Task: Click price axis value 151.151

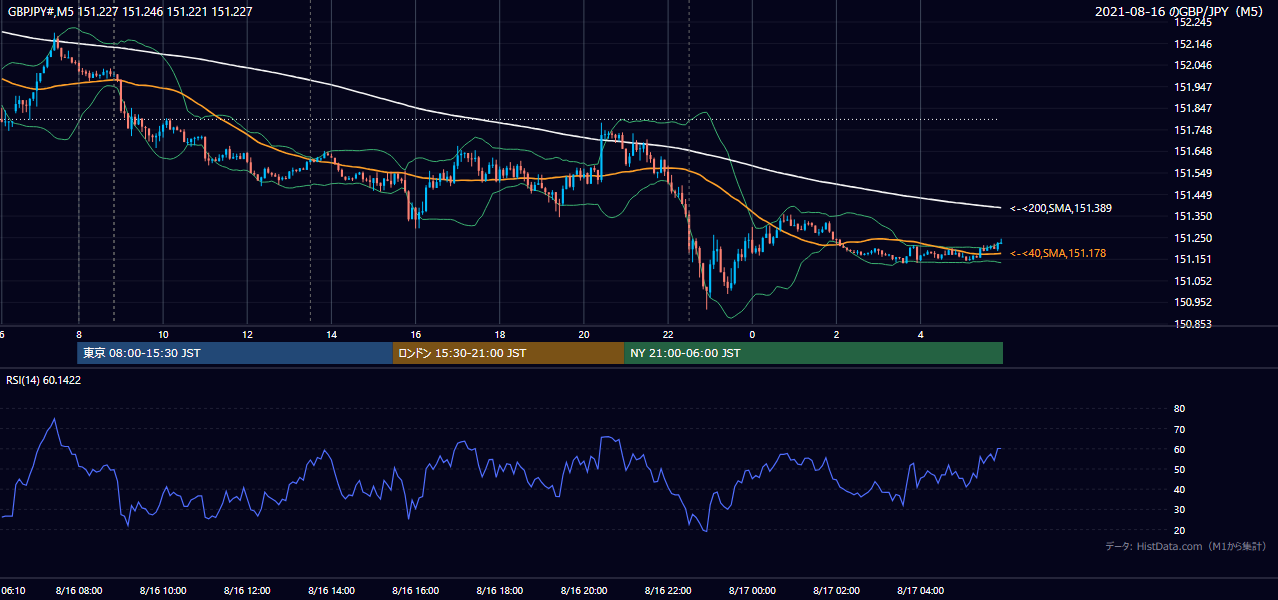Action: click(1192, 259)
